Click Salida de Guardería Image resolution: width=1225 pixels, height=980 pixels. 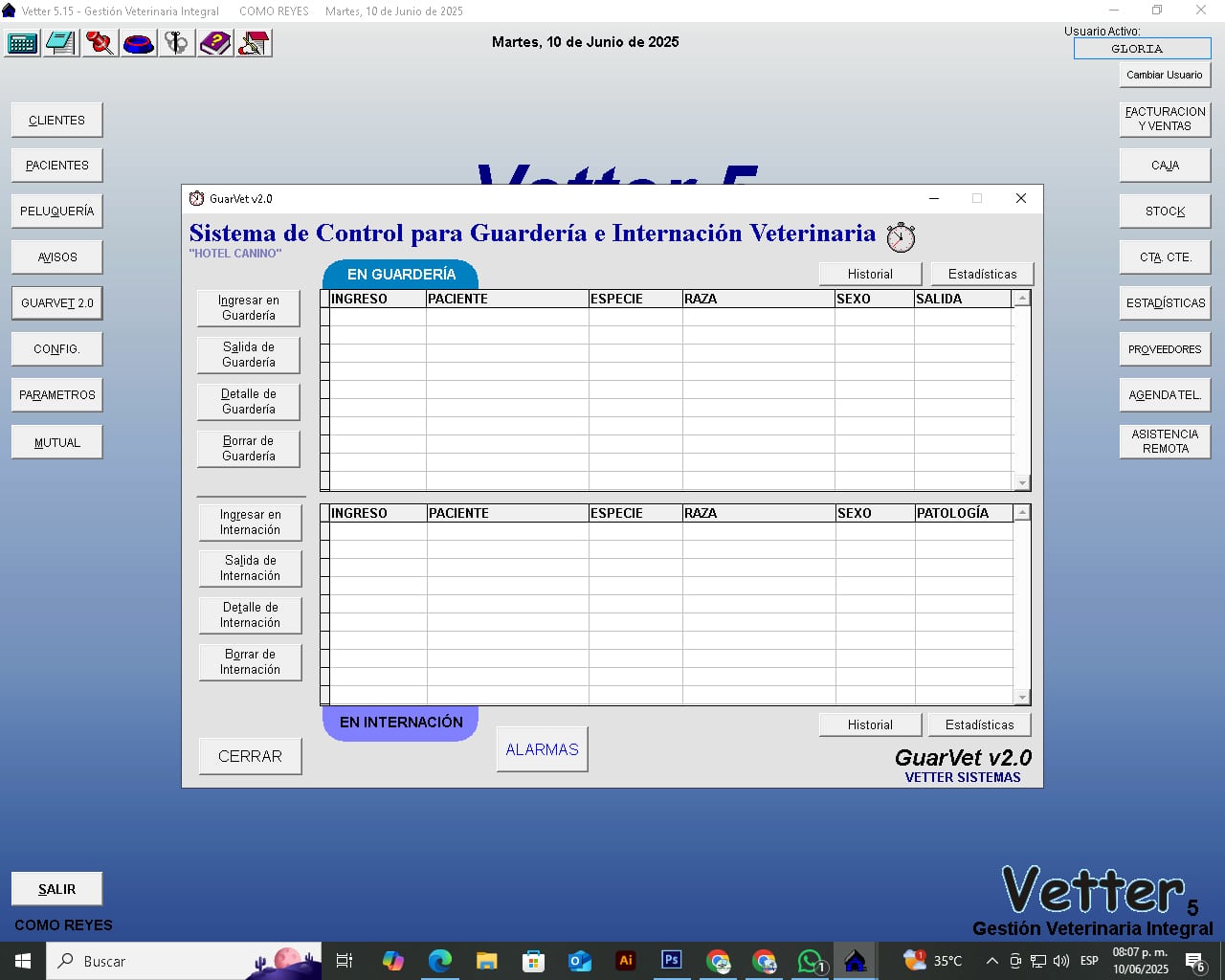(249, 355)
